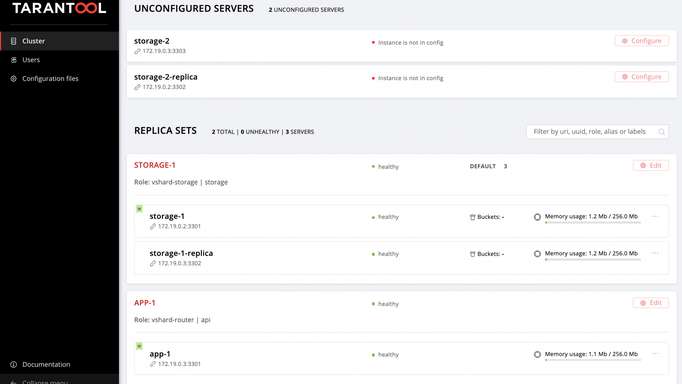Edit the STORAGE-1 replica set

click(651, 165)
